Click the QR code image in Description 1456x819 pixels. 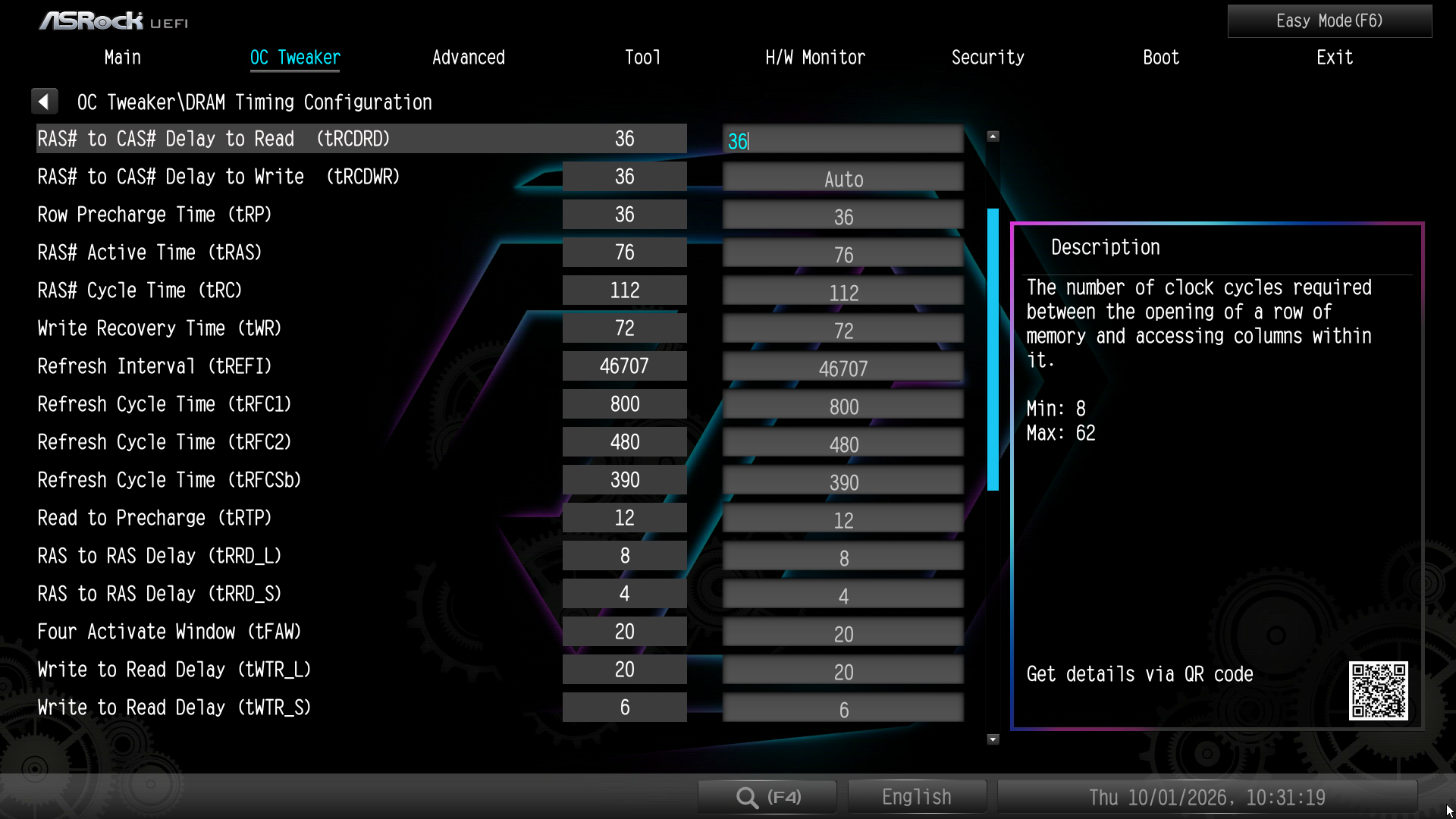point(1378,690)
